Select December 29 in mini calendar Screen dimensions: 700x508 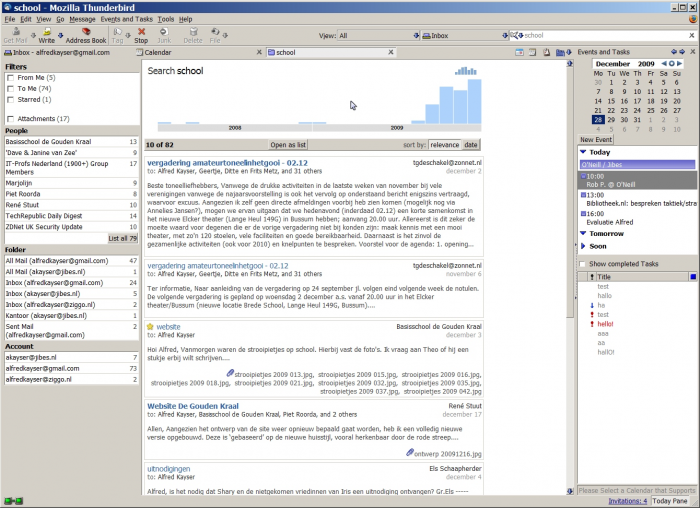611,120
